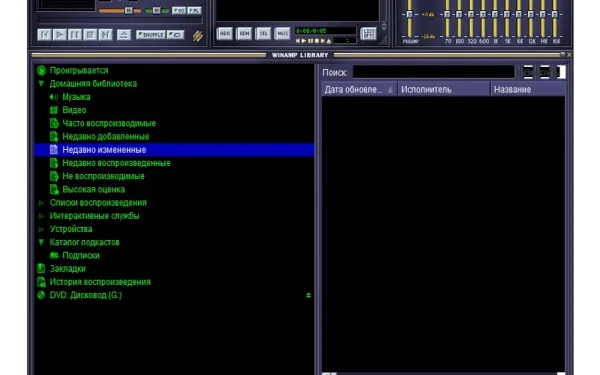Expand the Интерактивные службы node
600x375 pixels.
[41, 216]
